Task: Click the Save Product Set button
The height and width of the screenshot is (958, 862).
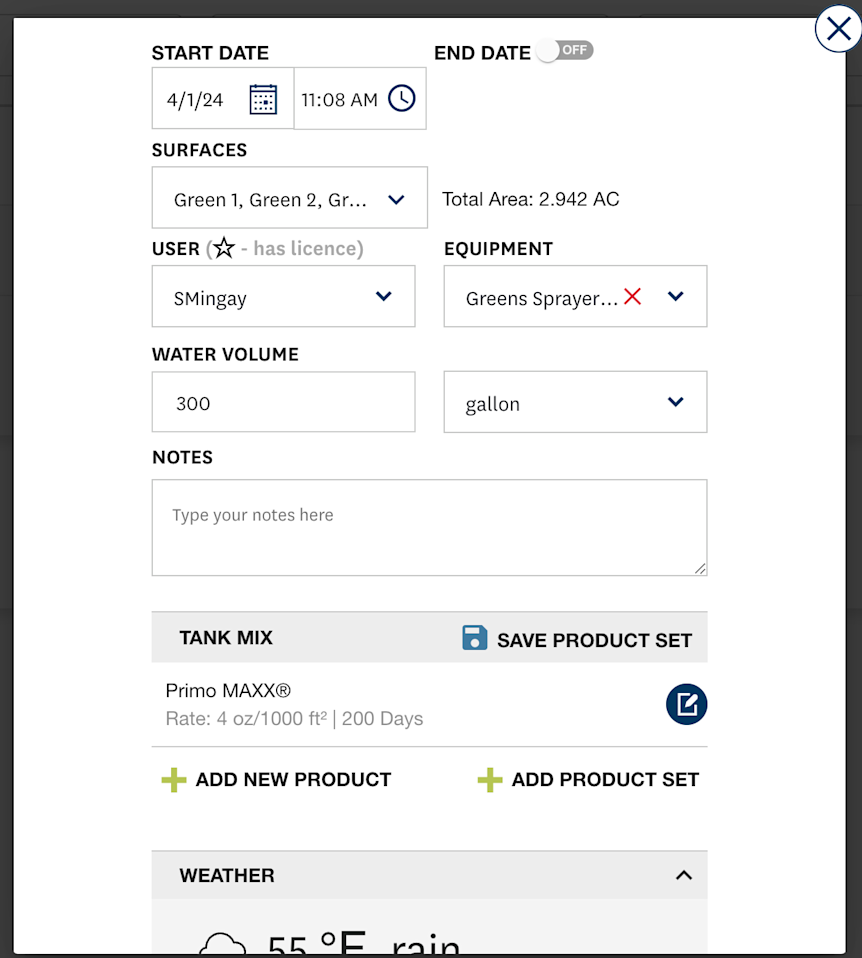Action: 593,640
